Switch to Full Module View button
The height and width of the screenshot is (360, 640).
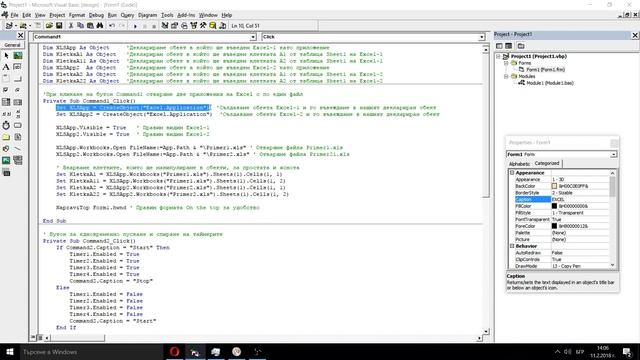[x=40, y=337]
